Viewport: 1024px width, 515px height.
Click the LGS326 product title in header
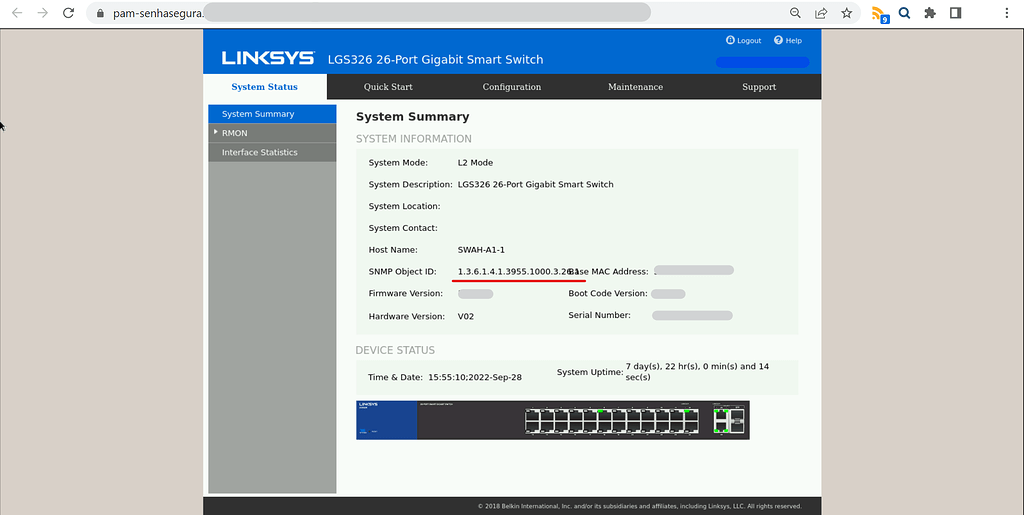click(x=435, y=59)
